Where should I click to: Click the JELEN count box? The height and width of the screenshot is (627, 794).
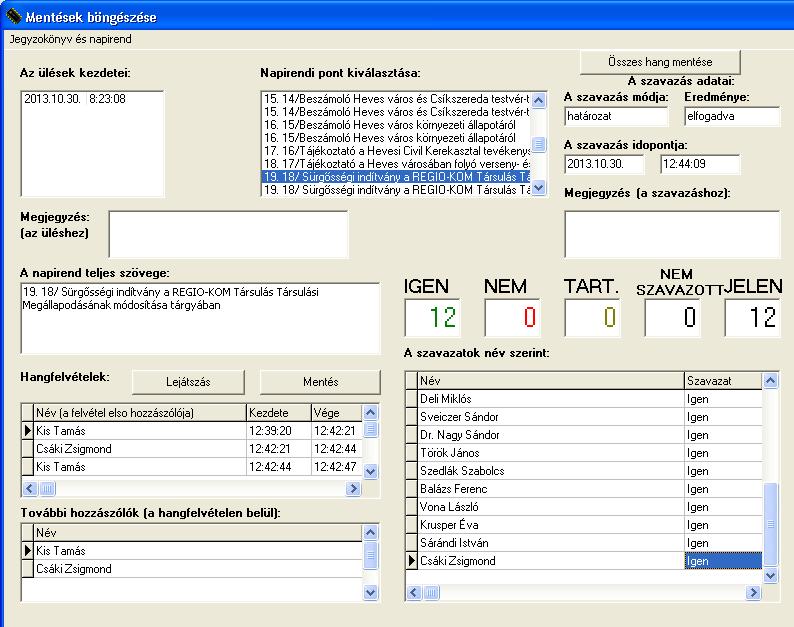pos(752,318)
